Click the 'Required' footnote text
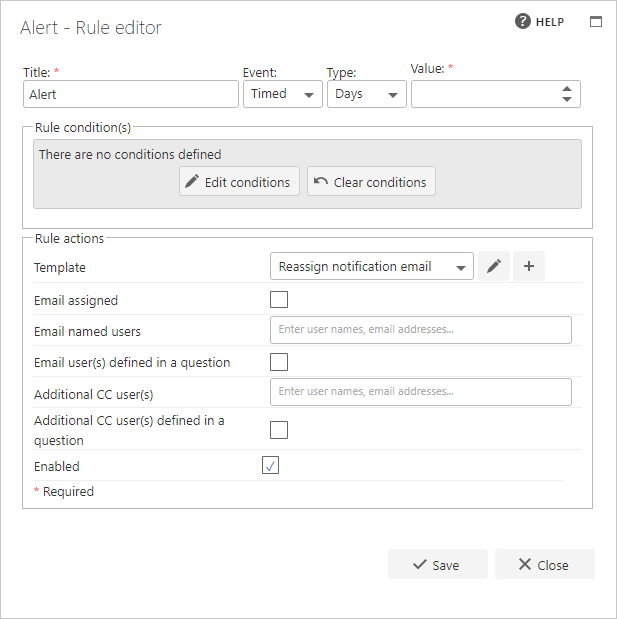Viewport: 617px width, 619px height. (68, 491)
